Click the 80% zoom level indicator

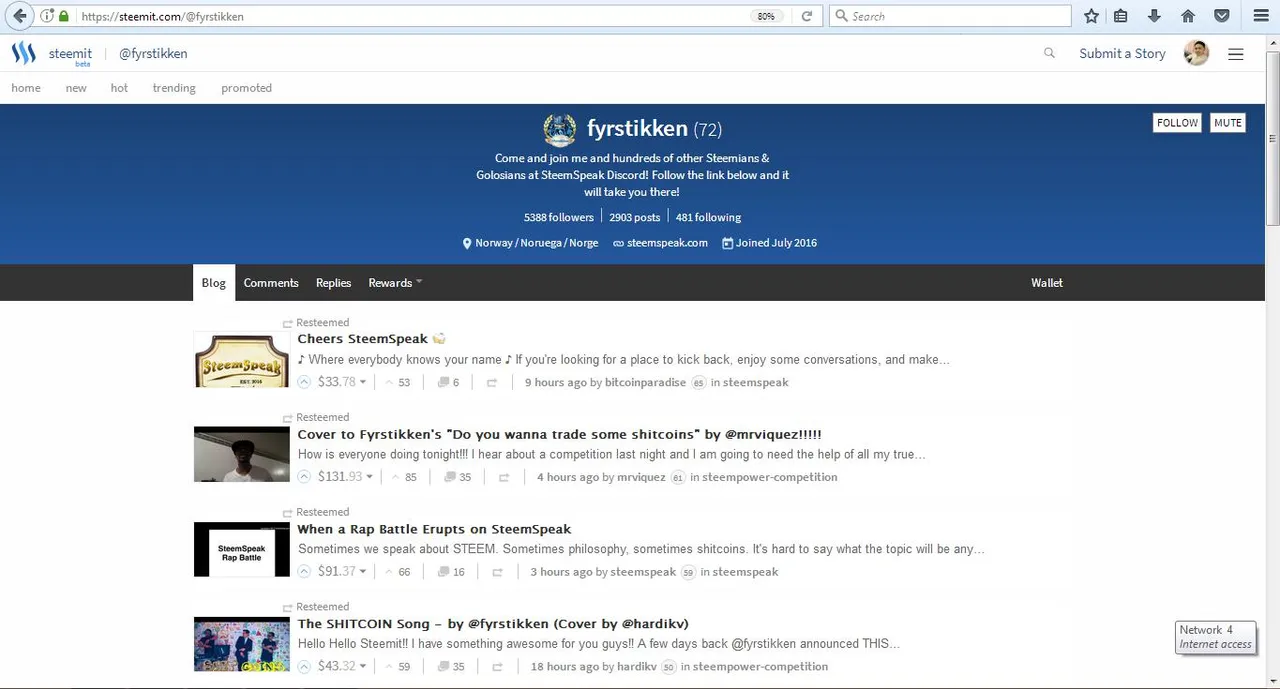[766, 16]
